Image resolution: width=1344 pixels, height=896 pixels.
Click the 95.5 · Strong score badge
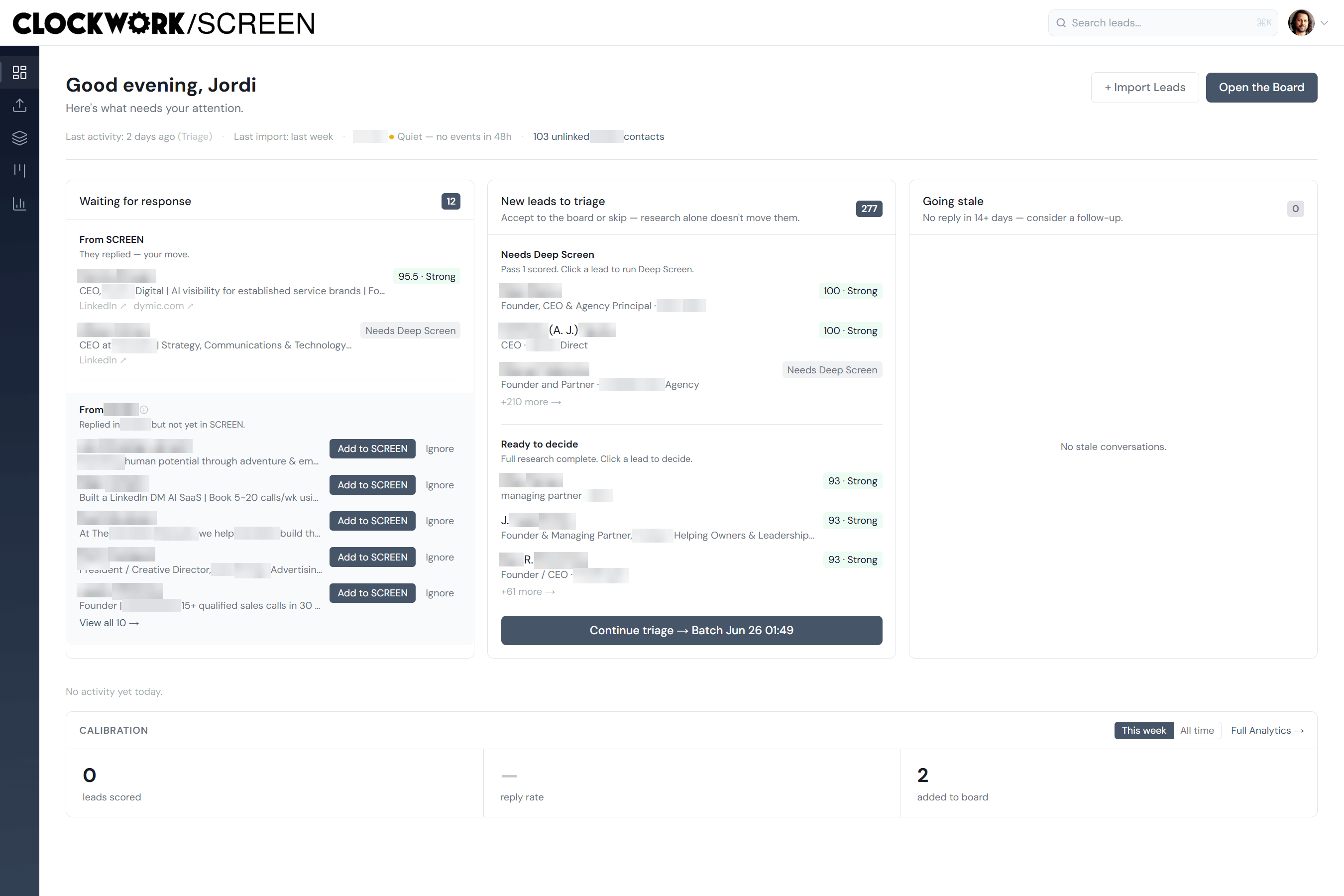(x=427, y=276)
